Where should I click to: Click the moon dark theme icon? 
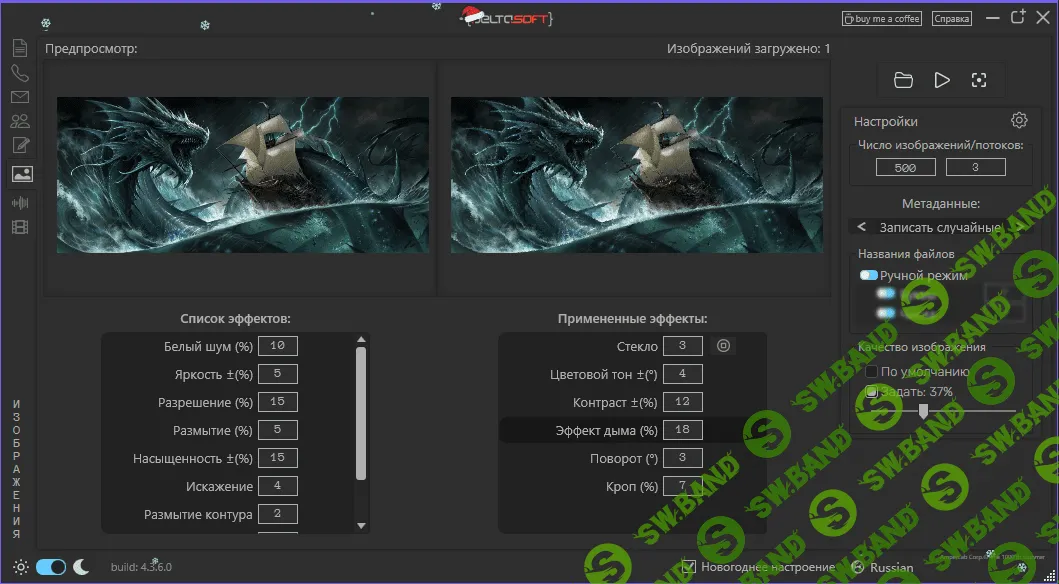pyautogui.click(x=81, y=567)
